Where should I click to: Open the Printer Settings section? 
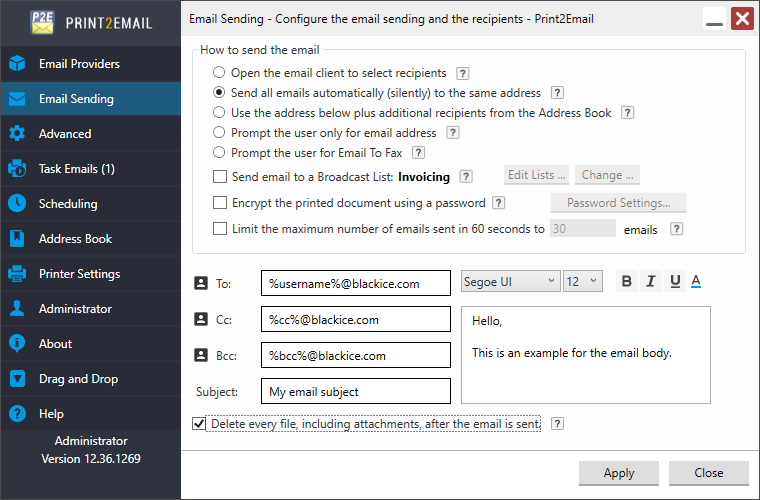(91, 274)
